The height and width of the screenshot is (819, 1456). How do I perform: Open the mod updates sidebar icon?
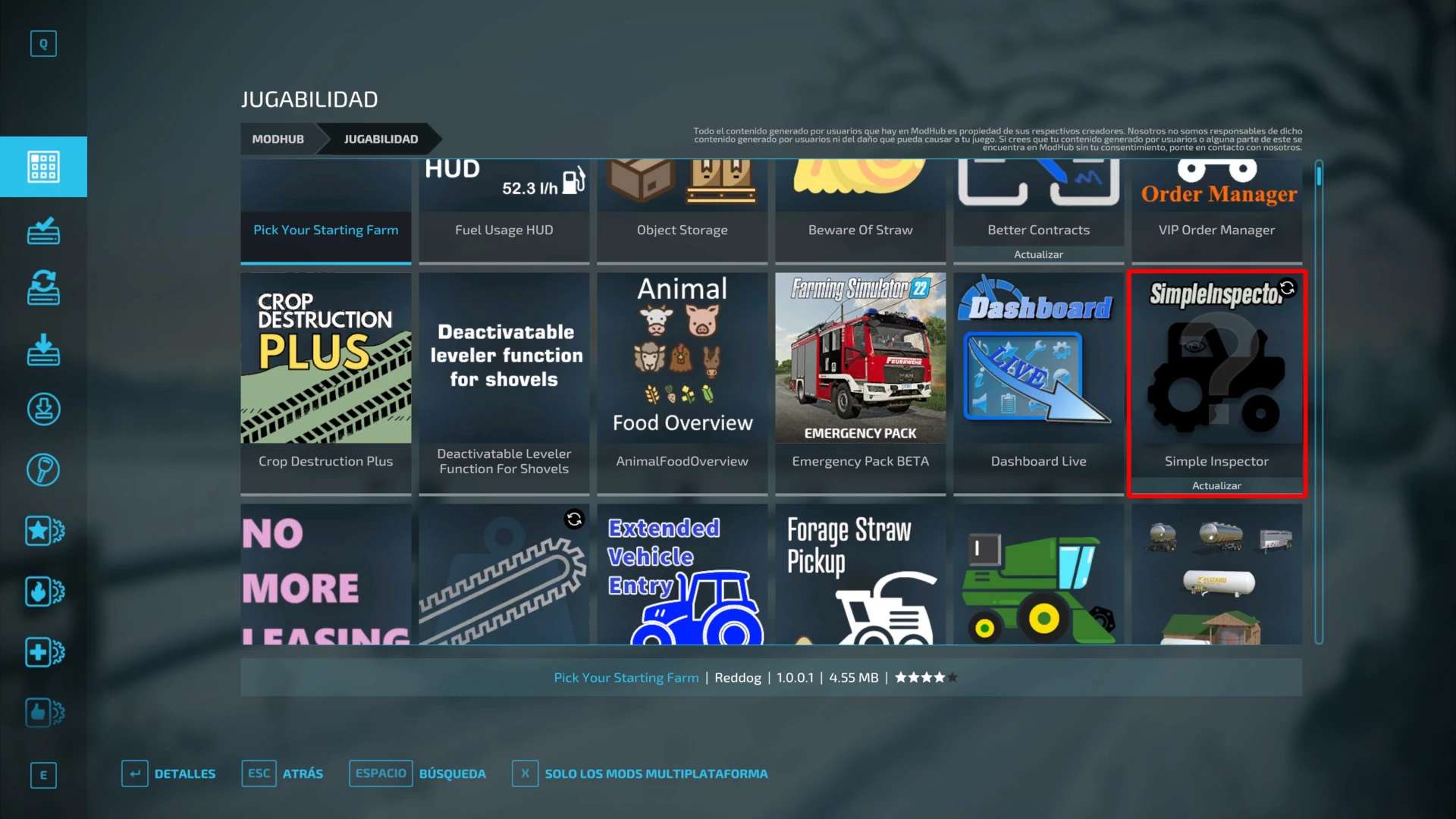pos(43,288)
